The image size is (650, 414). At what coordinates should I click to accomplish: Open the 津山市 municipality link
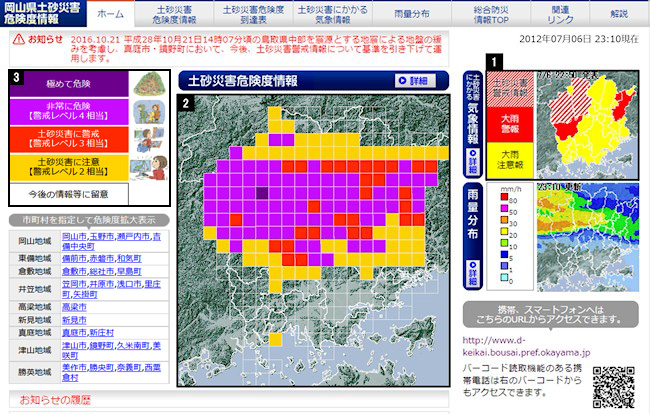pyautogui.click(x=74, y=349)
